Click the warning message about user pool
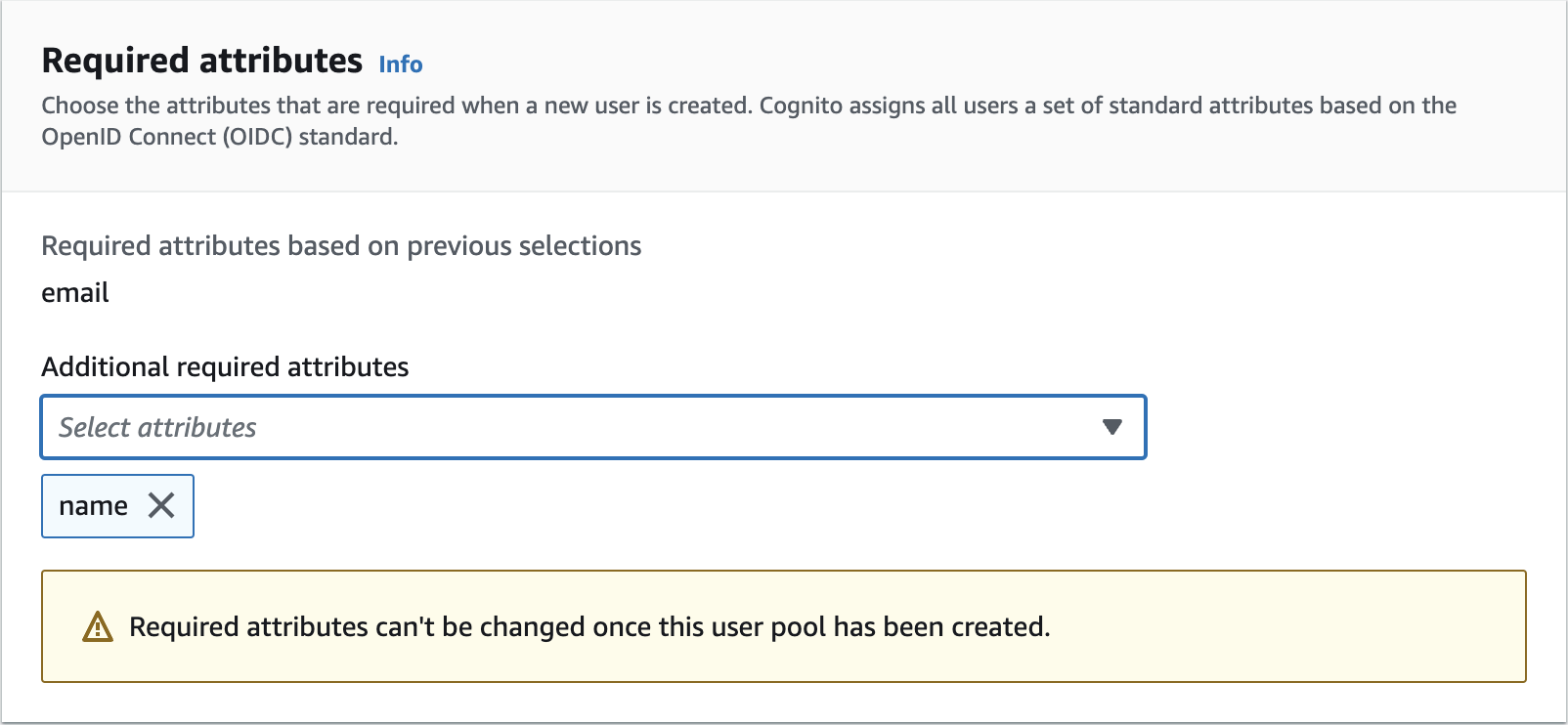Screen dimensions: 1568x725 click(589, 626)
